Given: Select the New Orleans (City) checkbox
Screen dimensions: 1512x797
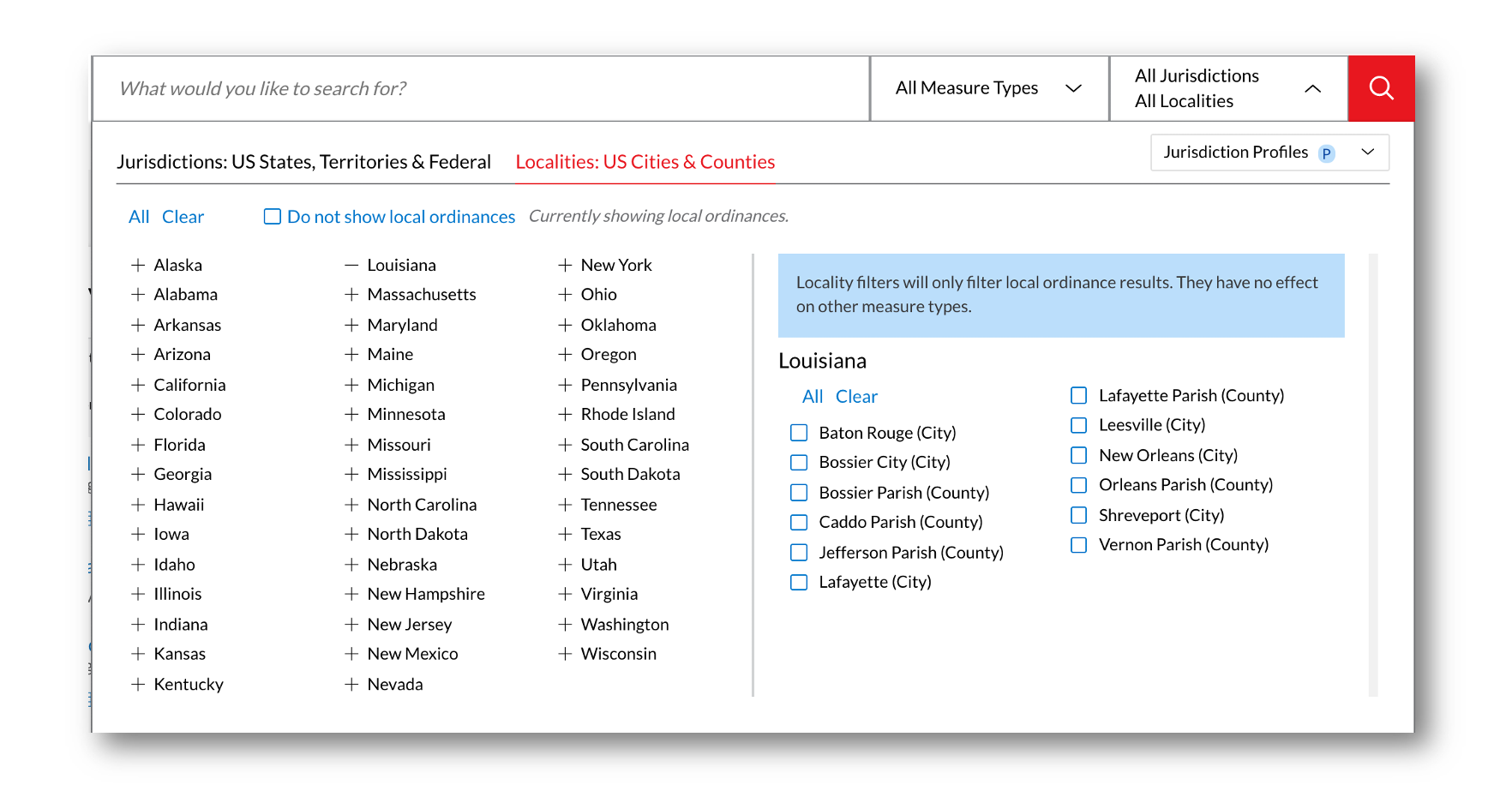Looking at the screenshot, I should tap(1078, 455).
